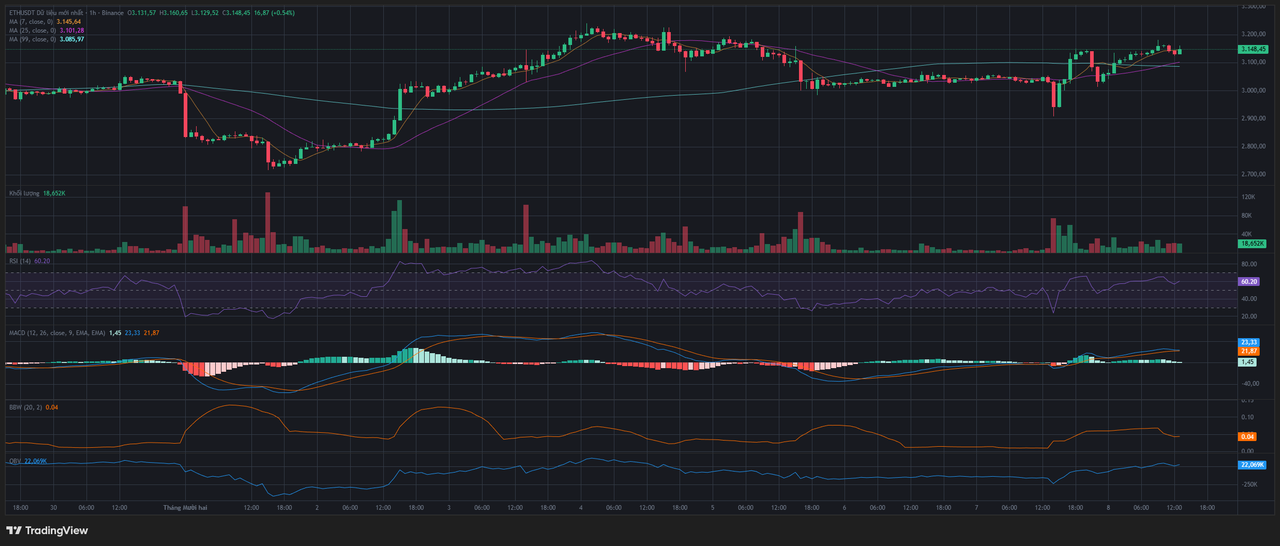Select the ETHUSDT 1h Binance chart title

click(x=66, y=13)
